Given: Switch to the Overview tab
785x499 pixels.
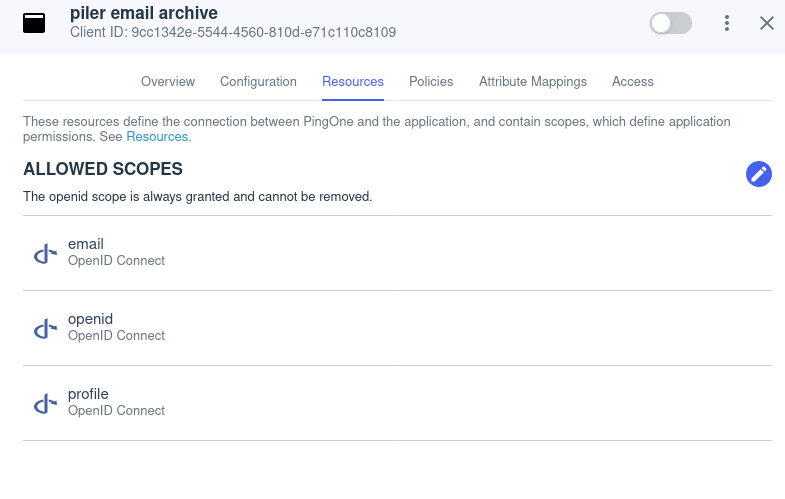Looking at the screenshot, I should 168,82.
